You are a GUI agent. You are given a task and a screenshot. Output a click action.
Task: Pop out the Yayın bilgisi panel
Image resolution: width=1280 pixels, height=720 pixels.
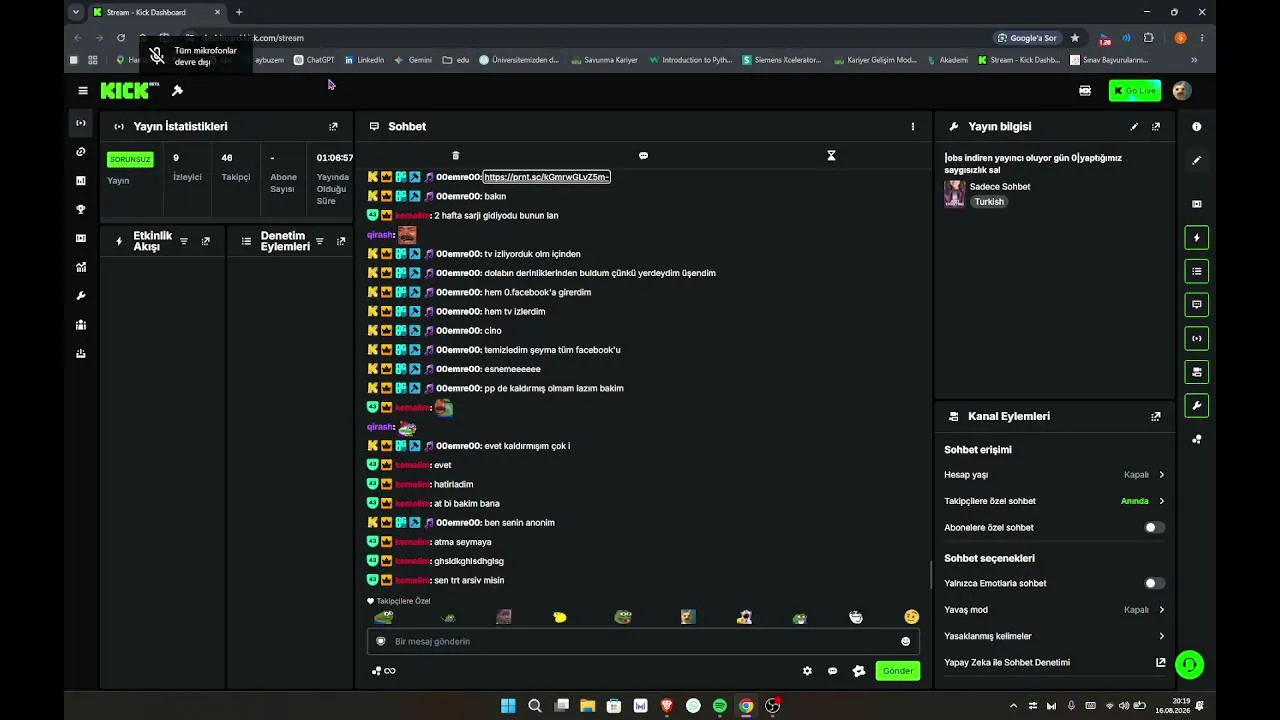coord(1156,127)
